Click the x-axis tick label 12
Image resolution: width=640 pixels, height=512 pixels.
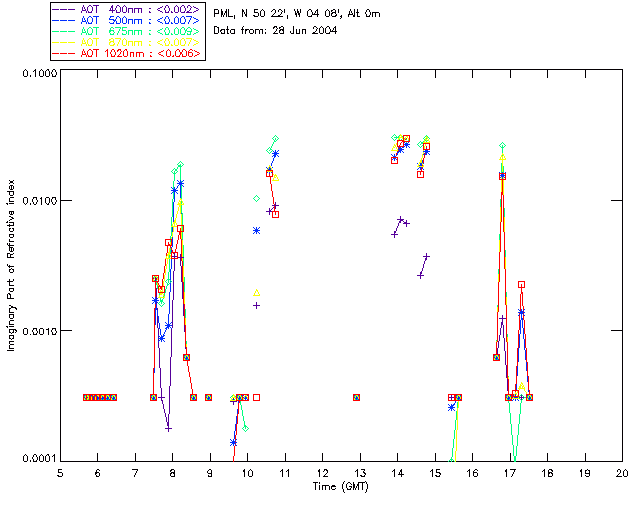click(322, 472)
